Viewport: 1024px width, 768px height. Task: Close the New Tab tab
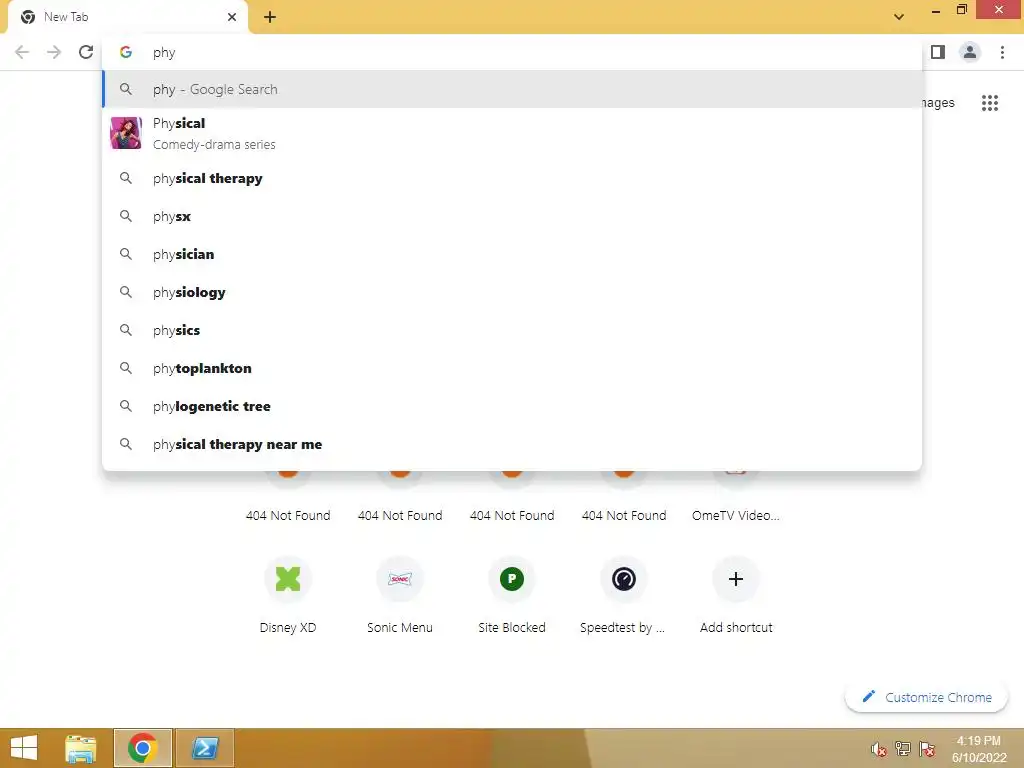pos(232,17)
